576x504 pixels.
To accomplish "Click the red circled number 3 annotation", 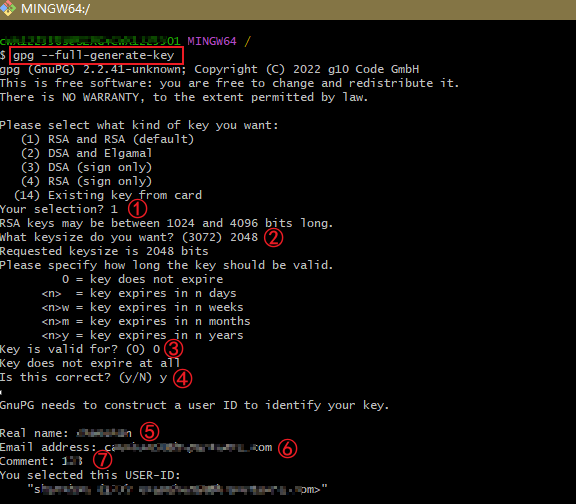I will click(x=173, y=348).
